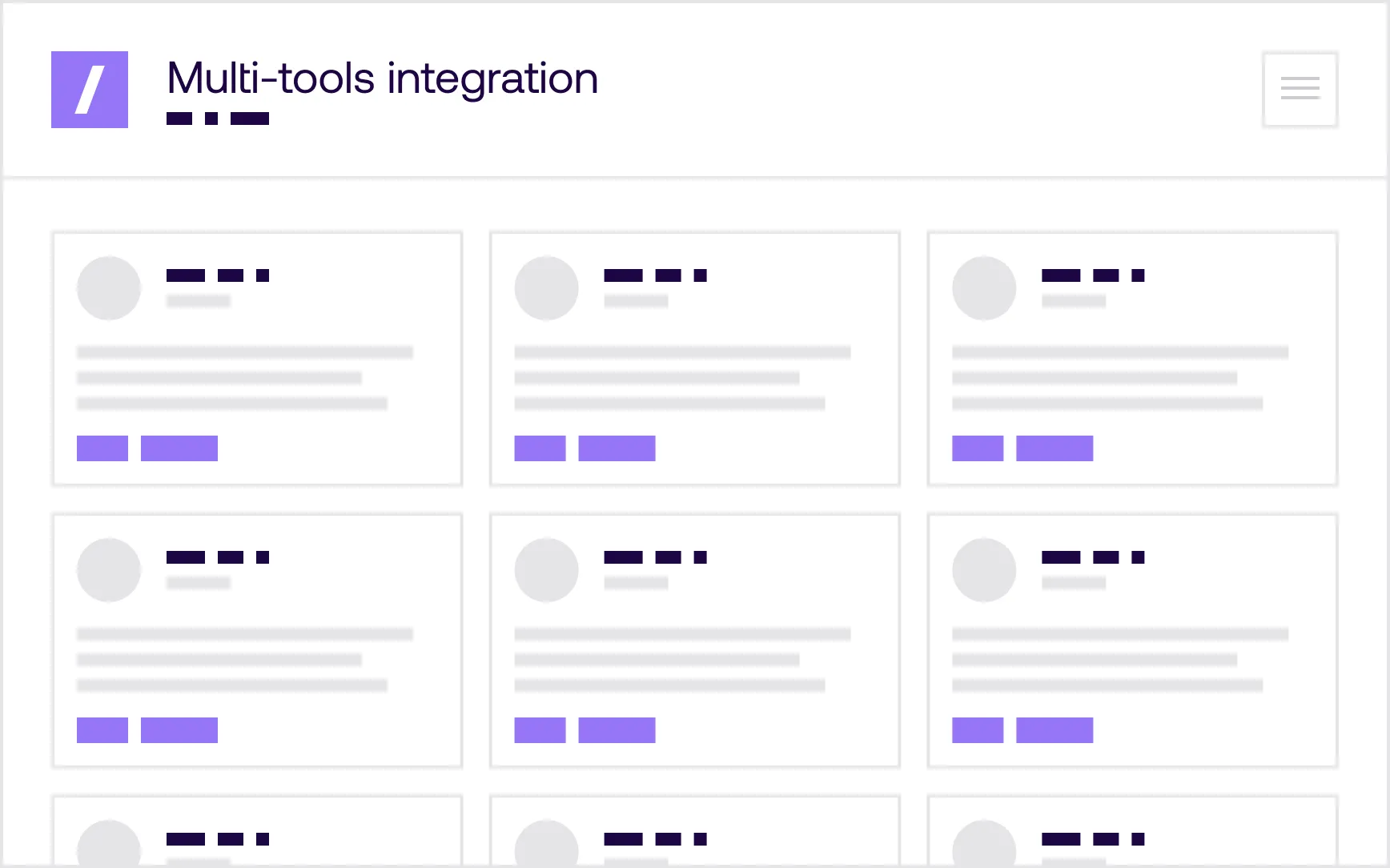Click the short purple tag in the second-row middle card
The image size is (1390, 868).
(x=540, y=730)
